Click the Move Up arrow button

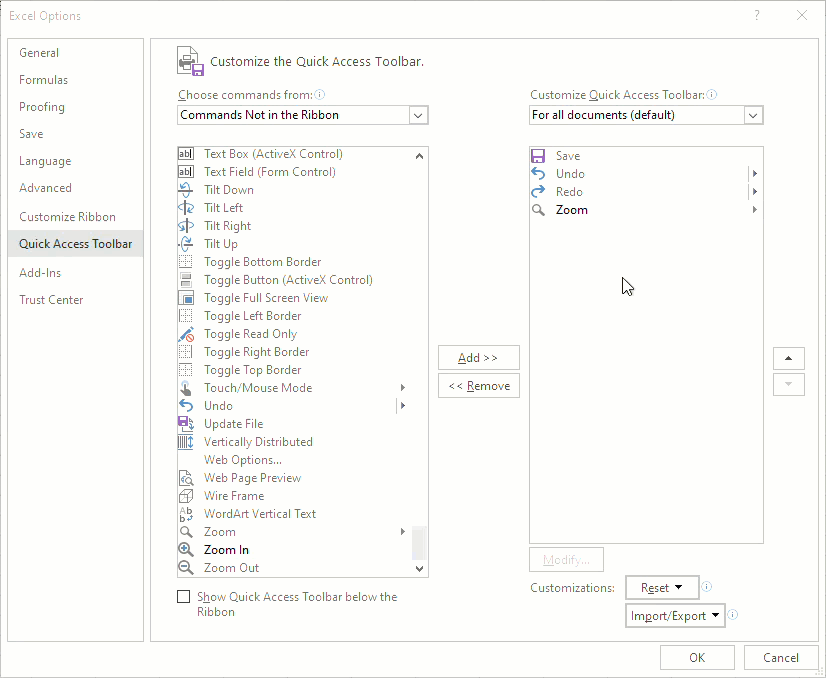click(x=789, y=358)
